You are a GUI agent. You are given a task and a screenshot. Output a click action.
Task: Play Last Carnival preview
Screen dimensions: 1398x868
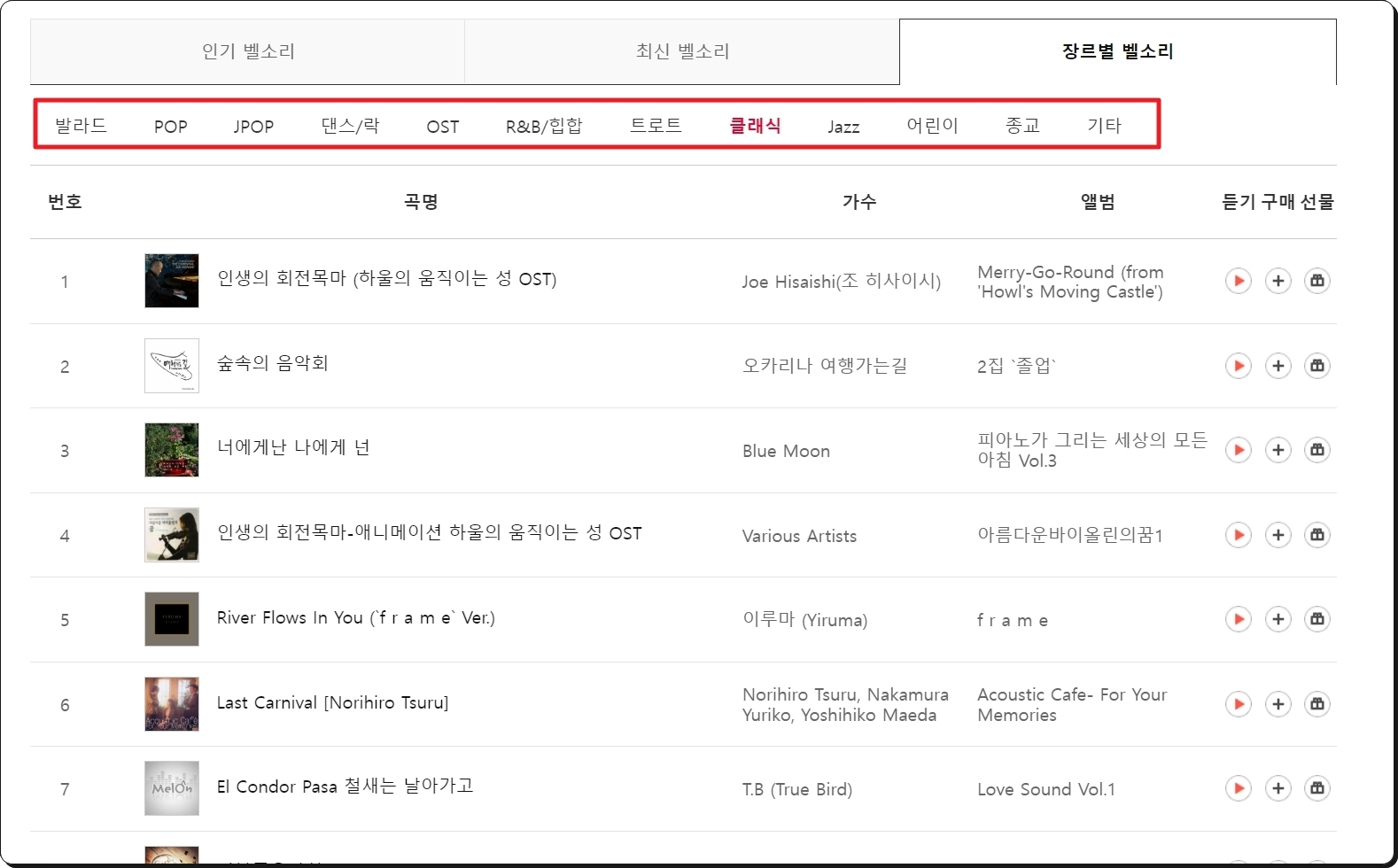(x=1238, y=704)
